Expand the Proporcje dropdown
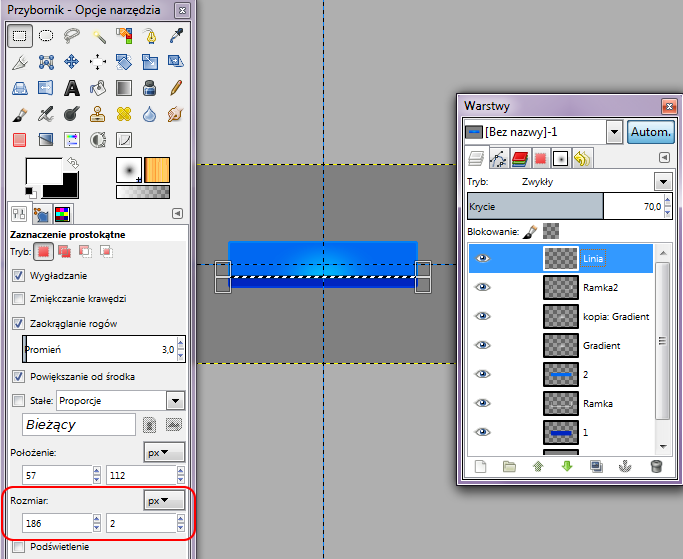 point(177,401)
